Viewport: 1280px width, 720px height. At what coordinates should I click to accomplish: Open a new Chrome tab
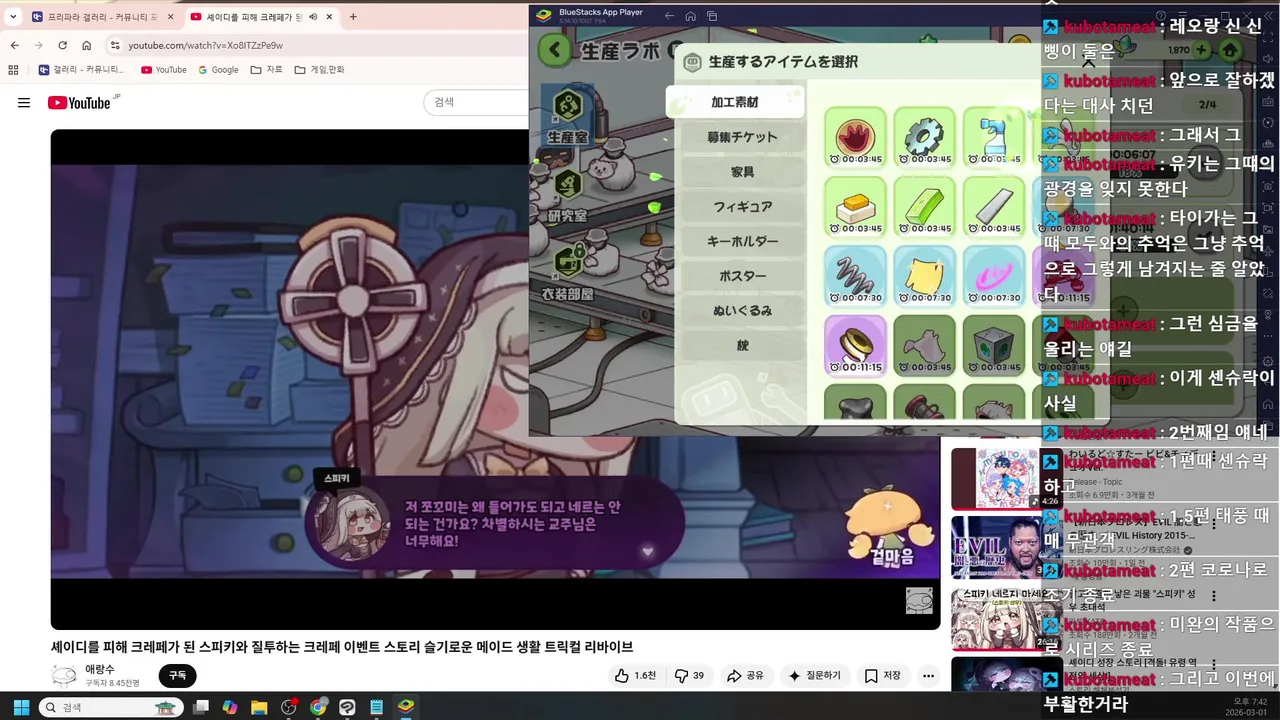coord(353,17)
